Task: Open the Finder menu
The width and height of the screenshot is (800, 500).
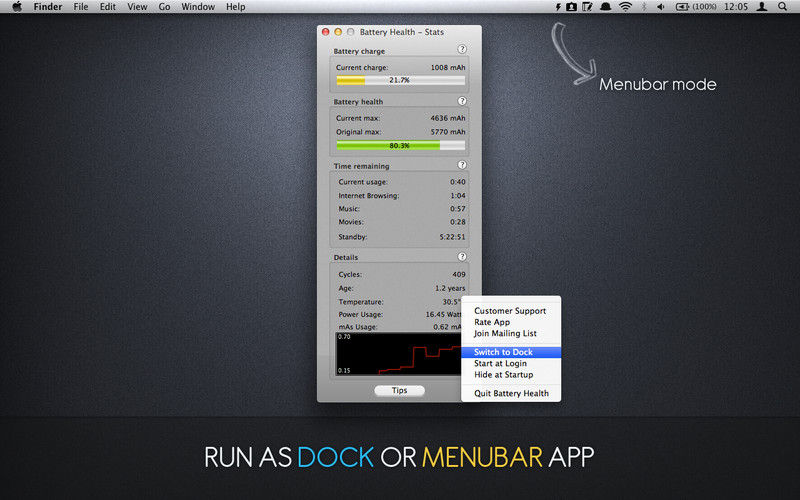Action: tap(48, 7)
